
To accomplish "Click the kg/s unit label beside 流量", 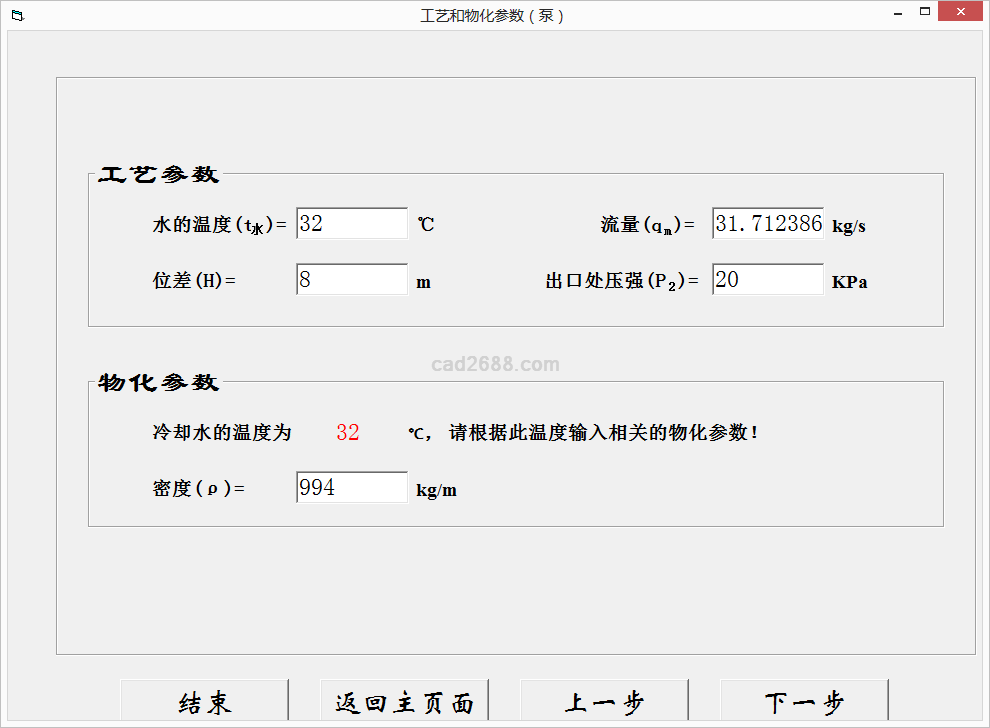I will pos(849,226).
